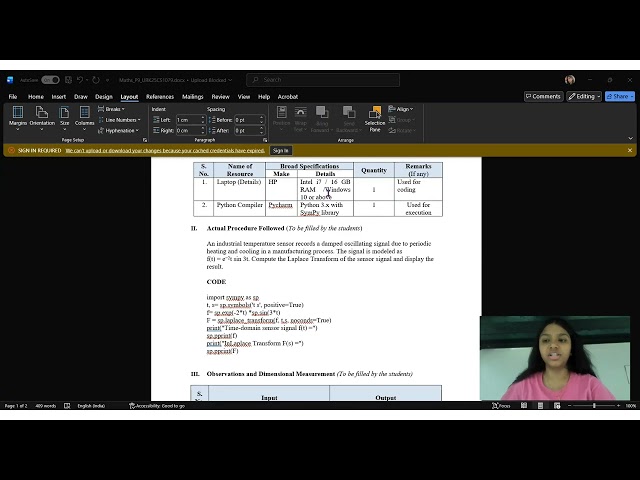Image resolution: width=640 pixels, height=480 pixels.
Task: Enable Focus mode from the status bar
Action: (501, 406)
